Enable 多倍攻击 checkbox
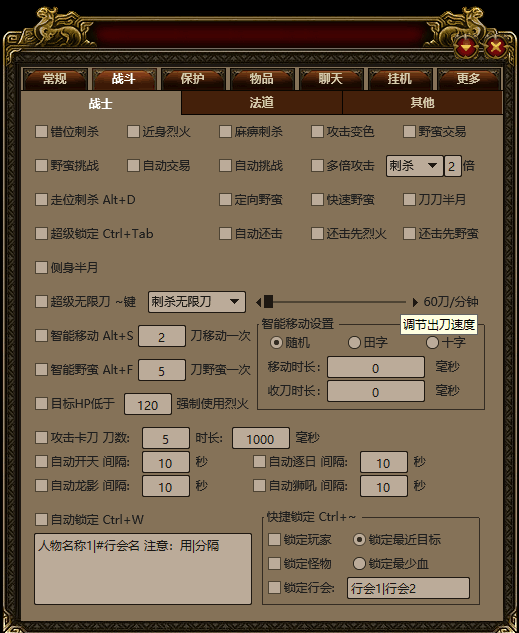Viewport: 519px width, 633px height. [317, 166]
